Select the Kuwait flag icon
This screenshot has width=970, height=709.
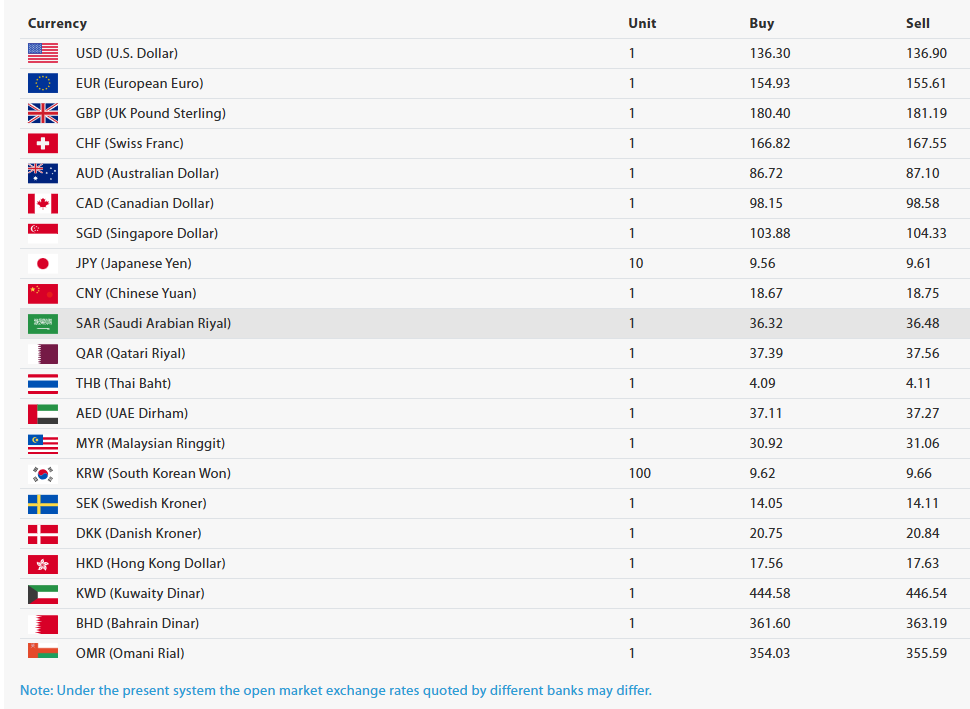click(43, 594)
